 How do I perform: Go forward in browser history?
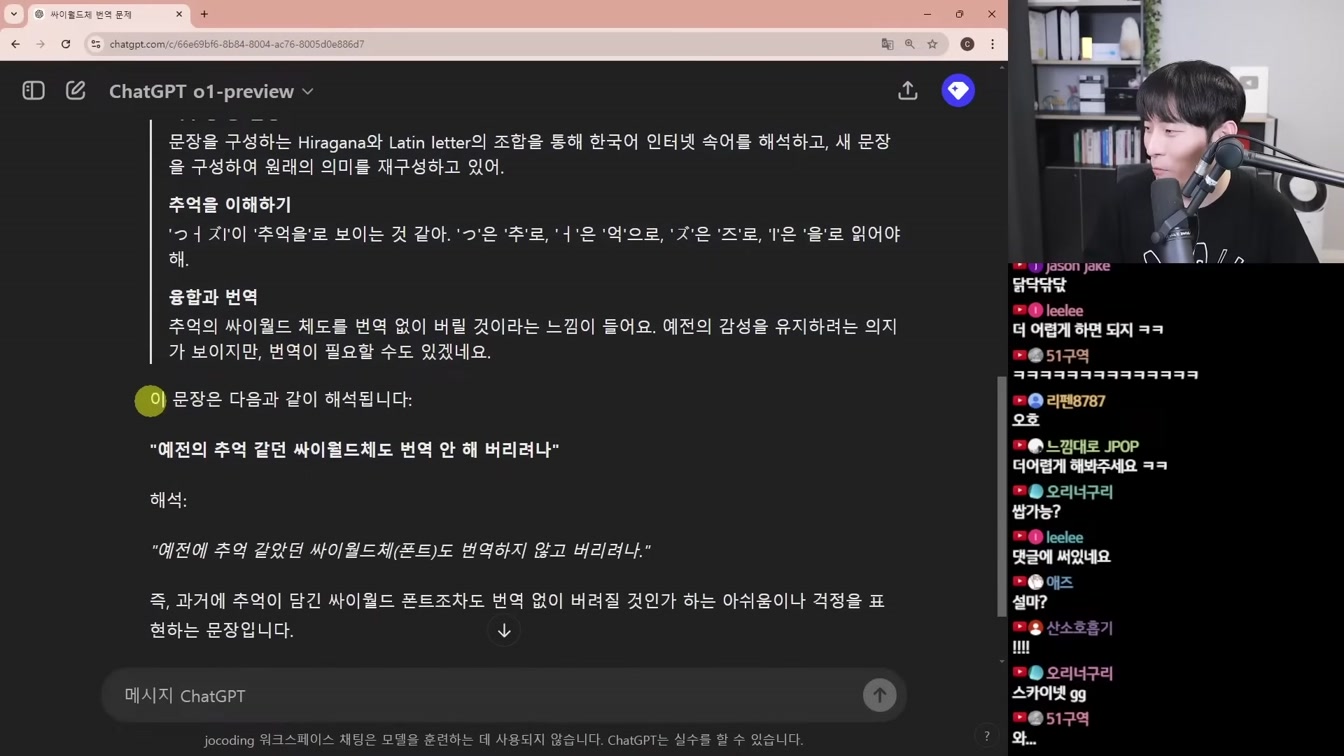pyautogui.click(x=40, y=44)
